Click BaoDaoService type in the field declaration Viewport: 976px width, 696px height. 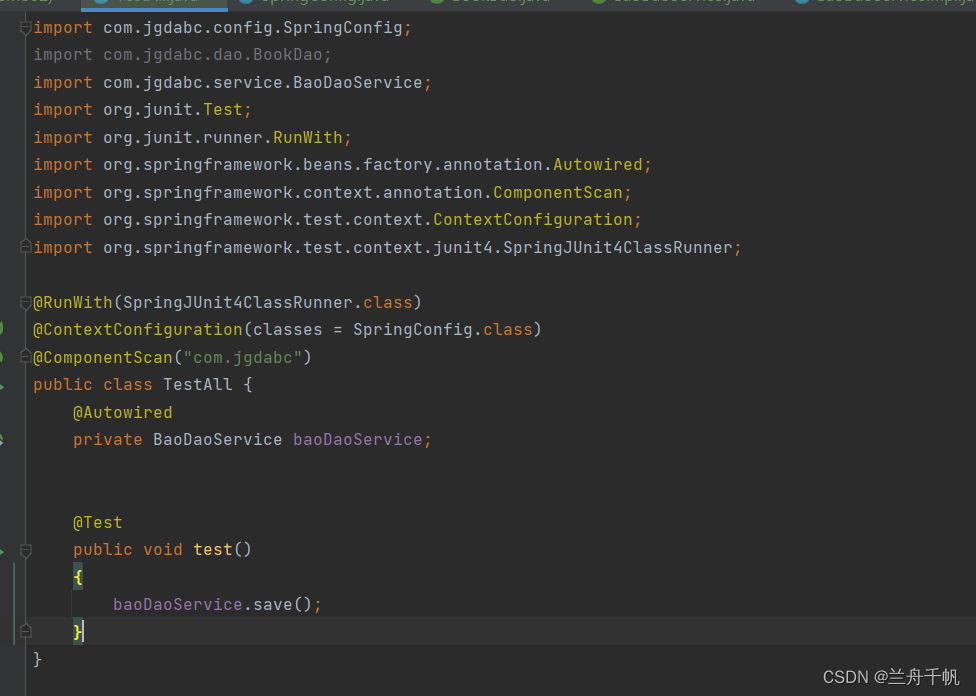(x=217, y=440)
